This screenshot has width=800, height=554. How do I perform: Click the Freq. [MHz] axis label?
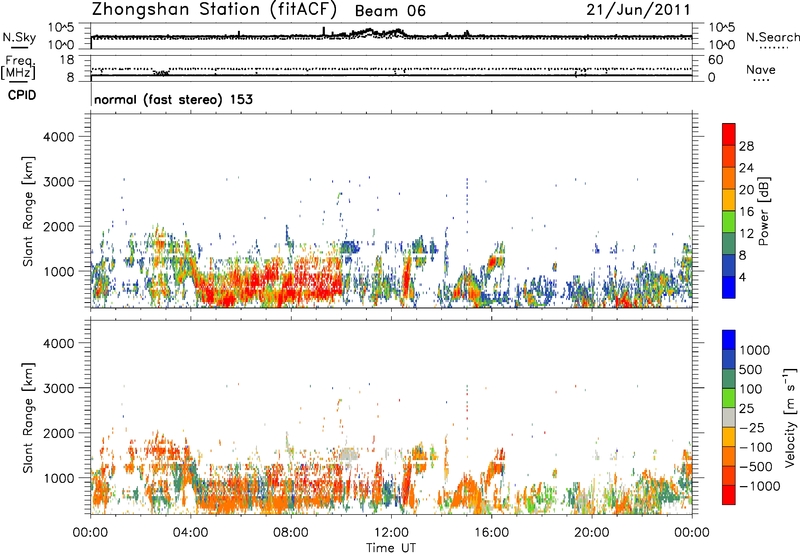click(18, 67)
